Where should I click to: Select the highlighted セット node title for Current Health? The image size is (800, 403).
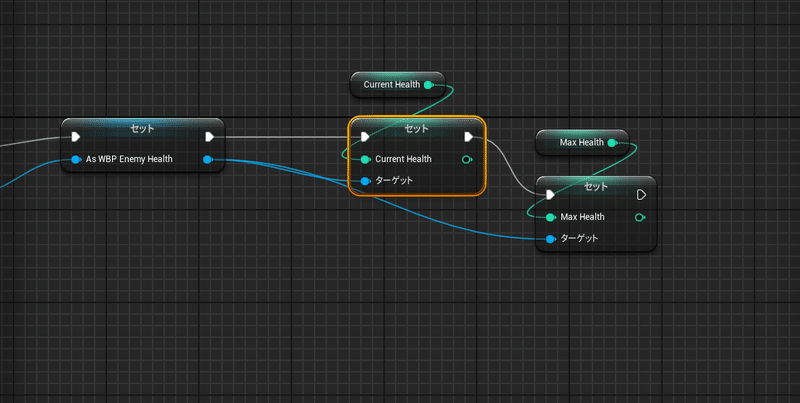coord(416,129)
